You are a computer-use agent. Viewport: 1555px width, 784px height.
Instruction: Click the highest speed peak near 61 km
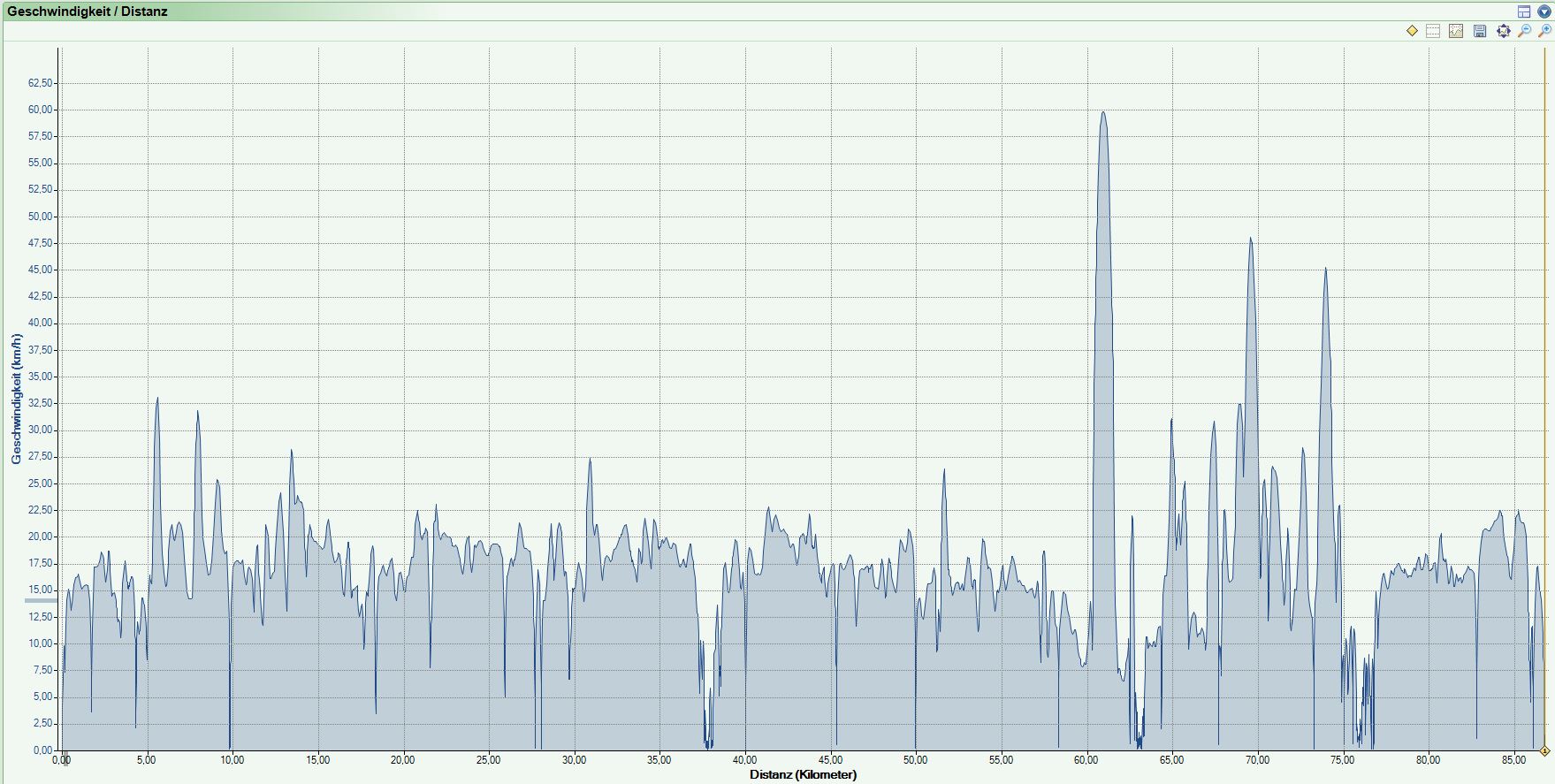click(x=1102, y=113)
